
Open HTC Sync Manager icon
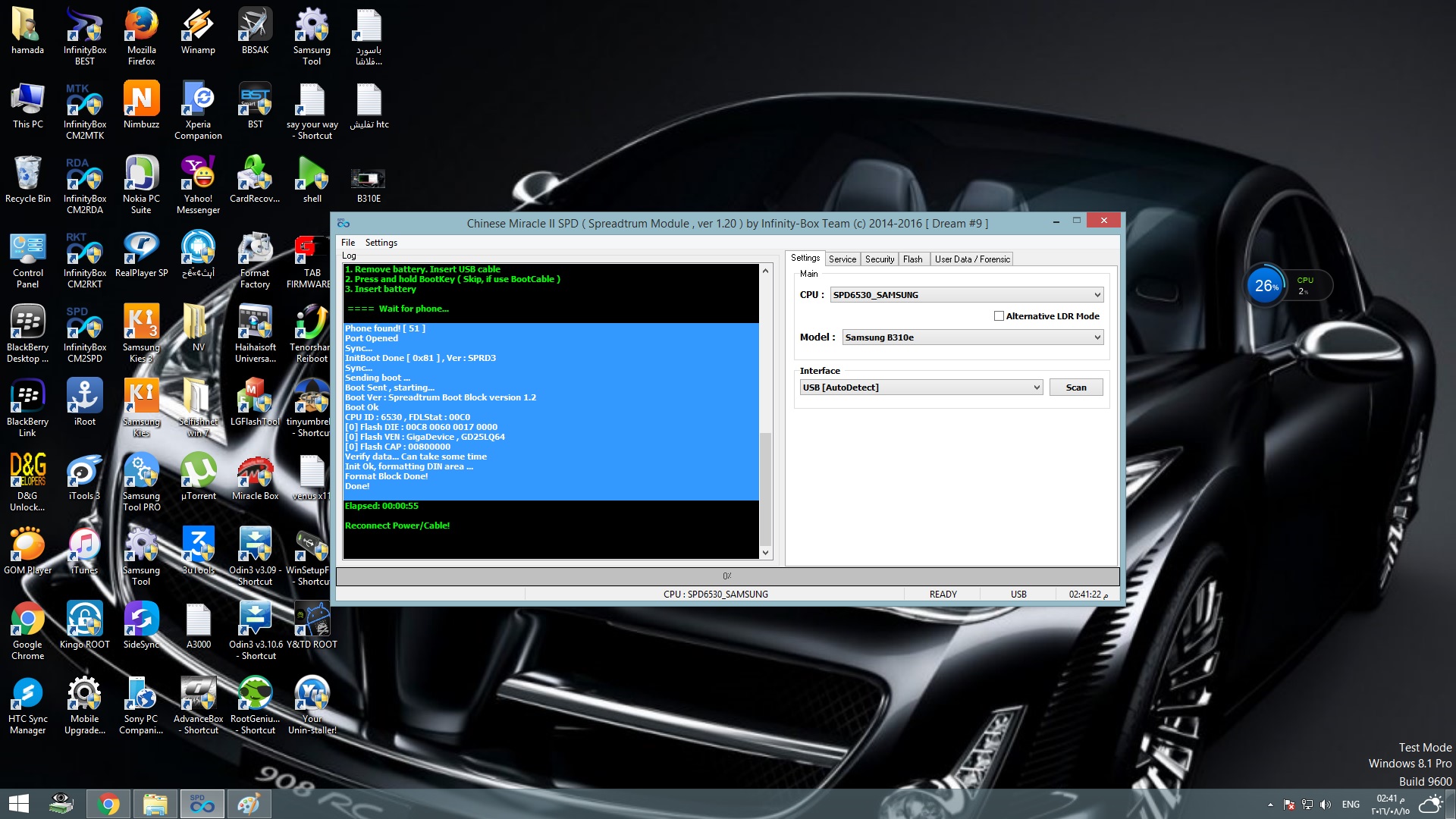pos(28,705)
